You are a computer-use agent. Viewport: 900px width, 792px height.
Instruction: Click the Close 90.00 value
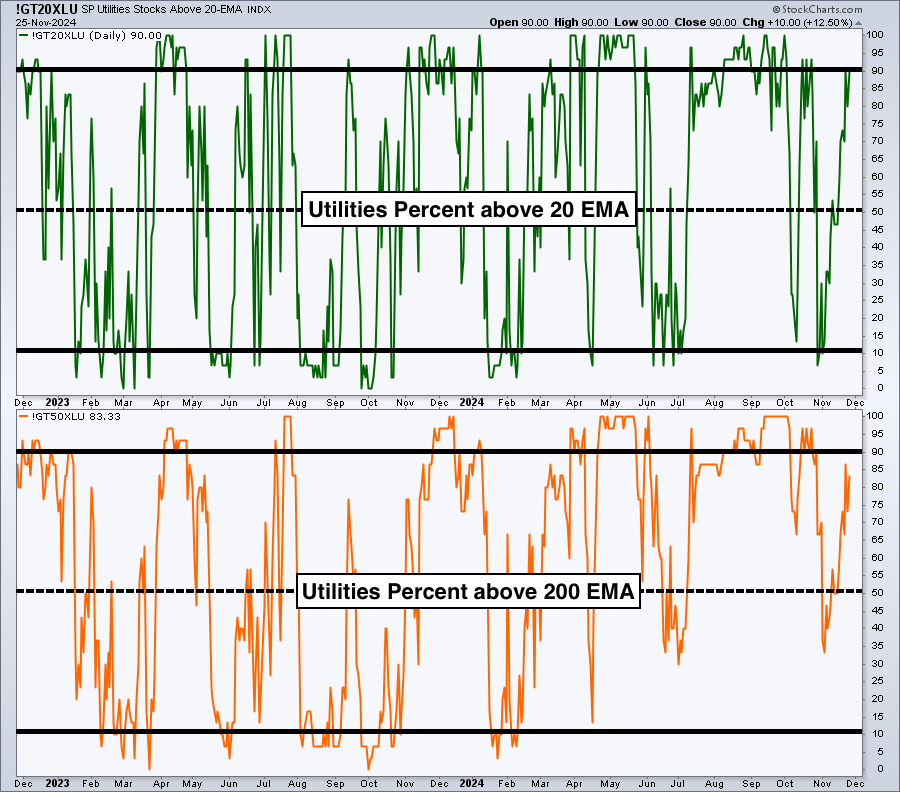pos(705,22)
